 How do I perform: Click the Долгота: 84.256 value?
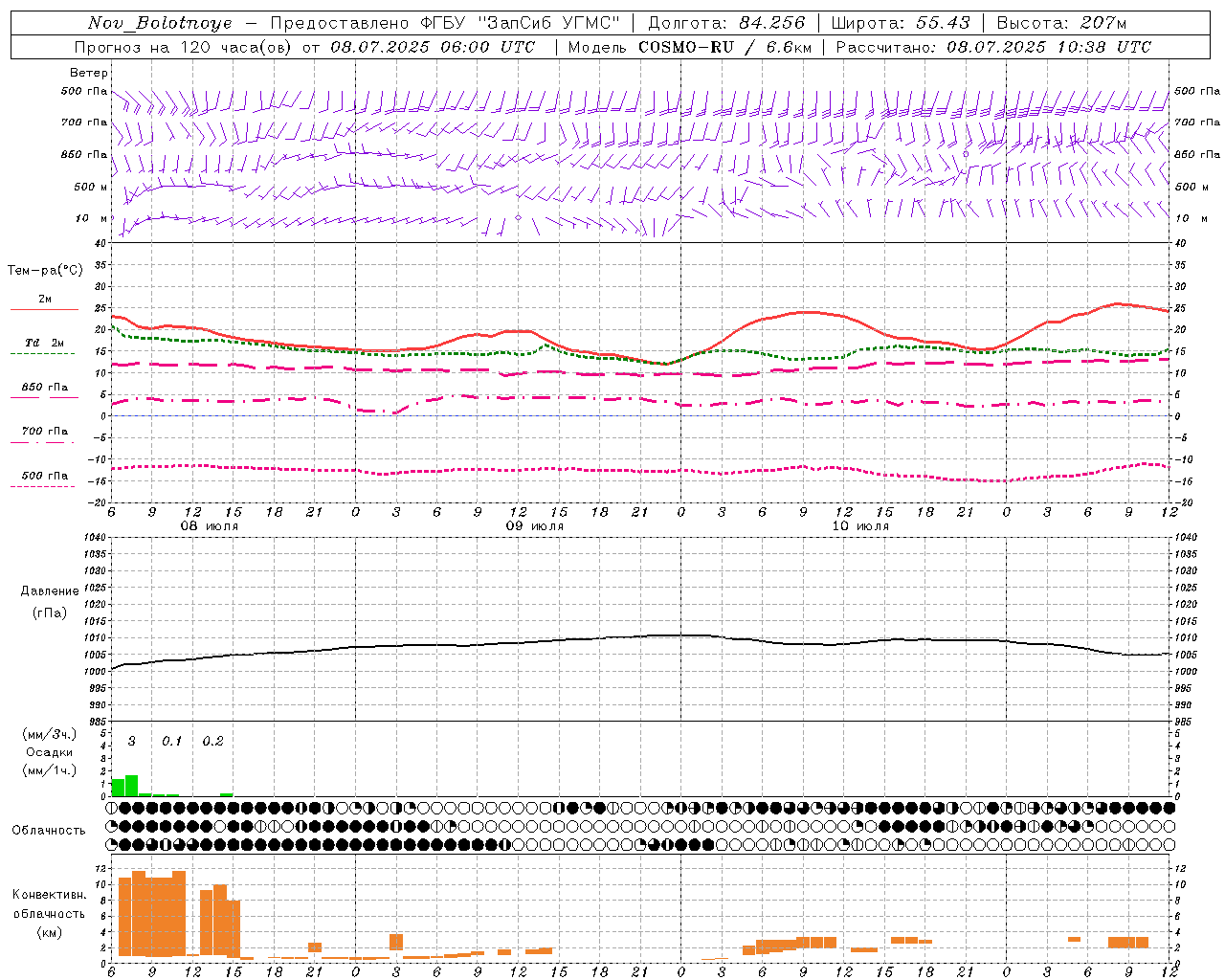(x=726, y=23)
